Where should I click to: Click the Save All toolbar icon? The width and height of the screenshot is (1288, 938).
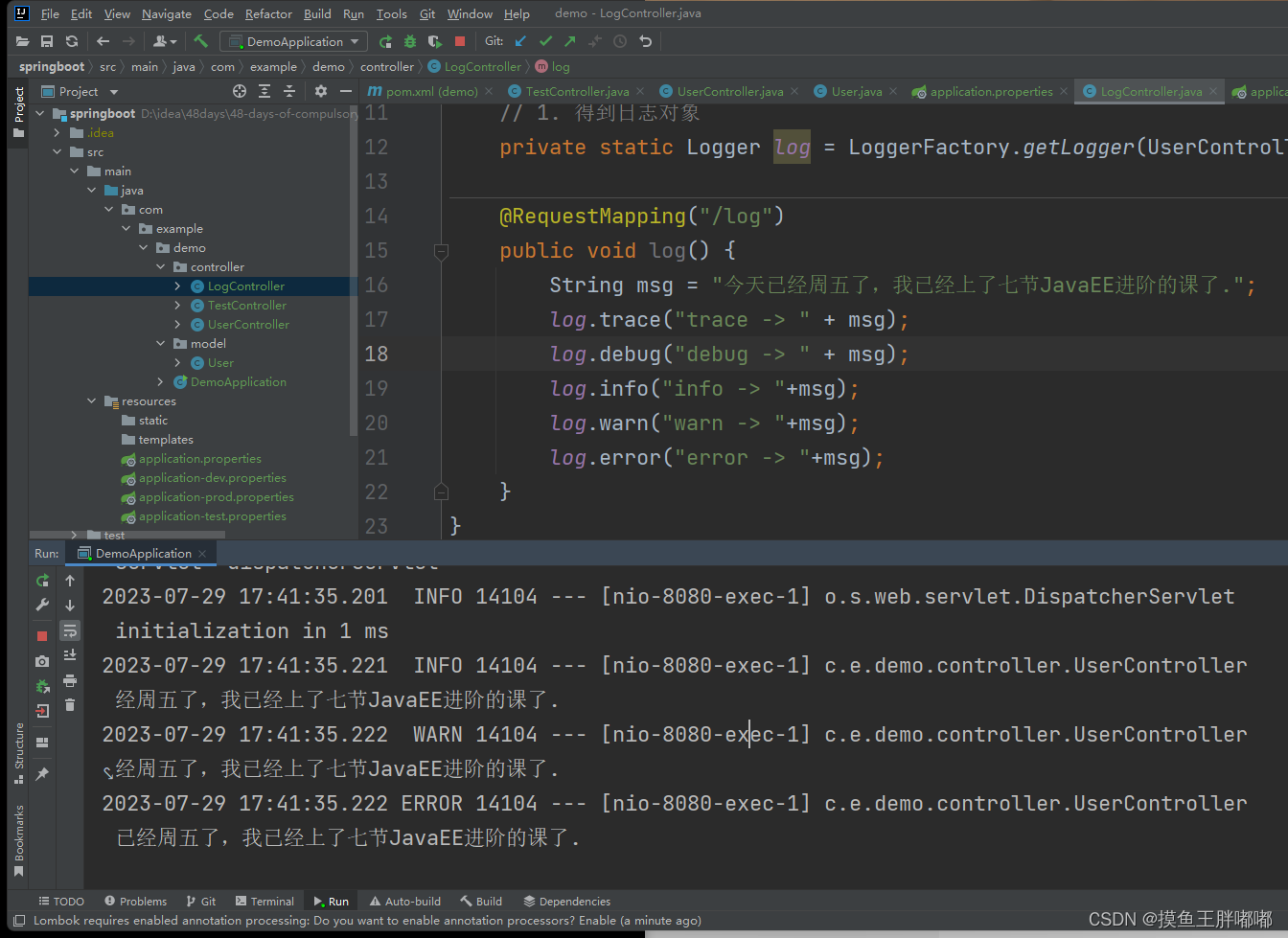point(47,41)
